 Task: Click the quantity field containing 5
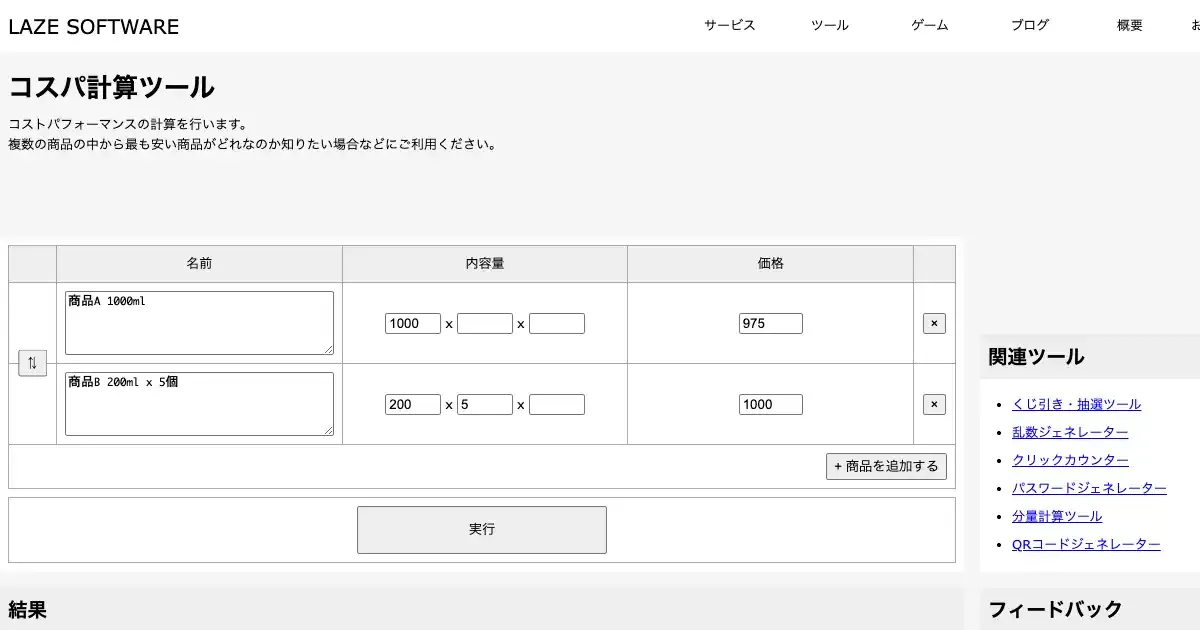pyautogui.click(x=484, y=405)
